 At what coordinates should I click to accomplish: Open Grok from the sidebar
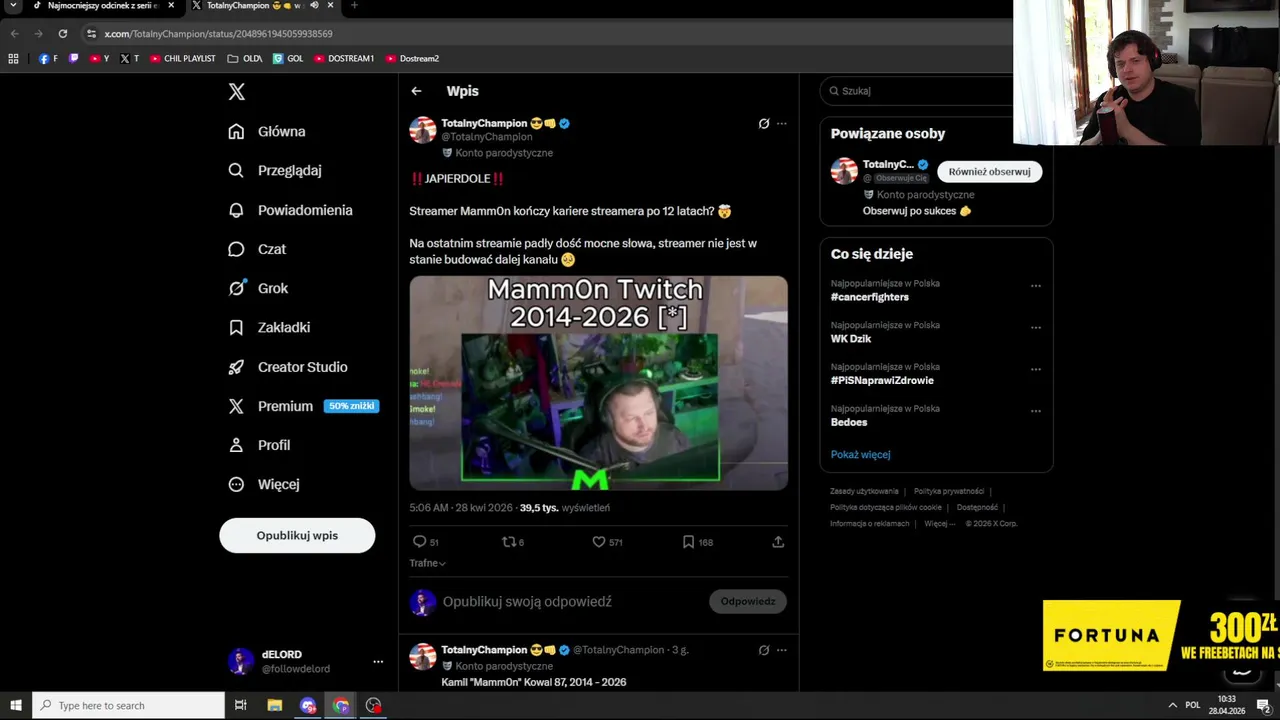pos(258,288)
